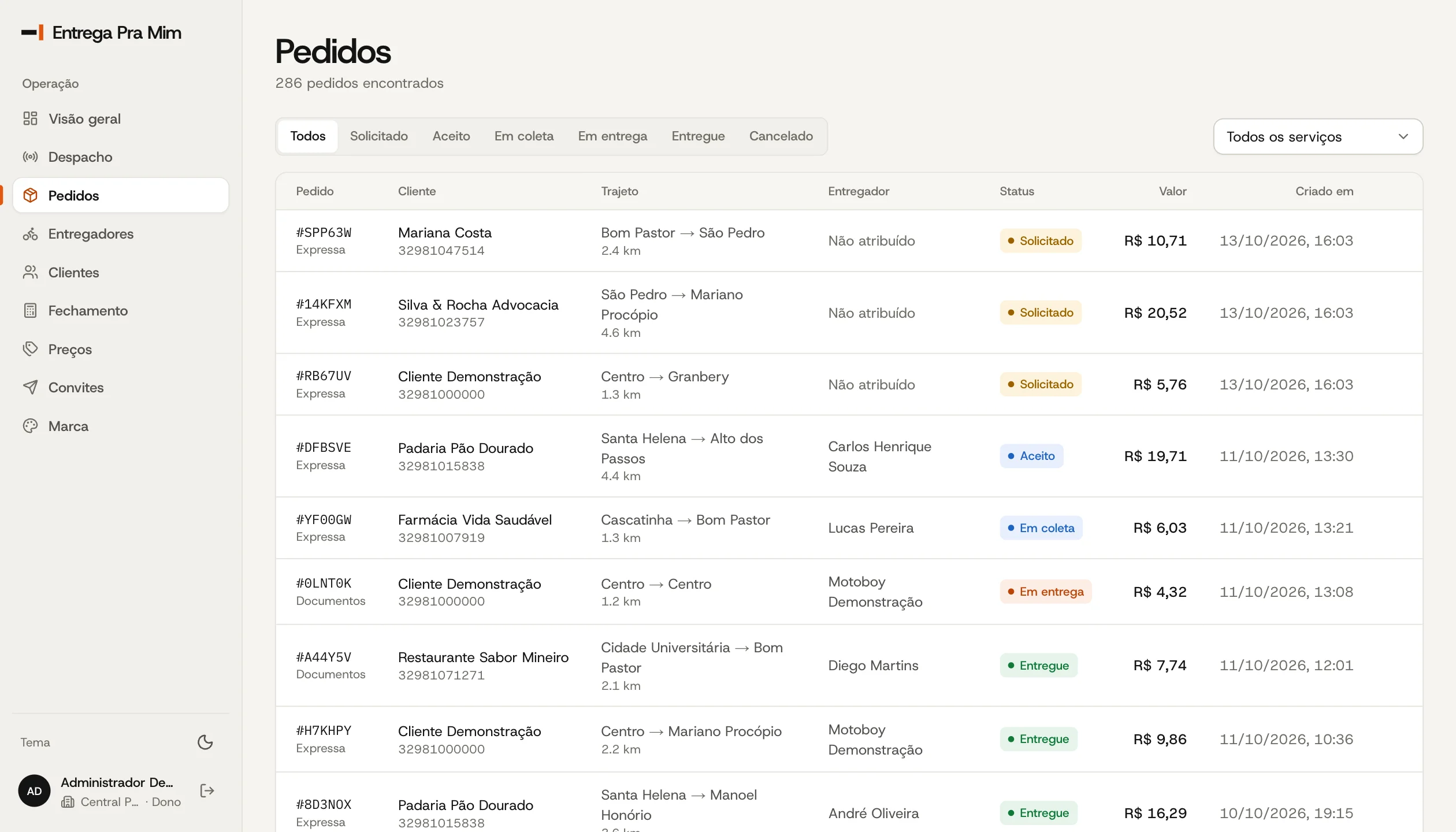The image size is (1456, 832).
Task: Click client Silva & Rocha Advocacia
Action: click(478, 304)
